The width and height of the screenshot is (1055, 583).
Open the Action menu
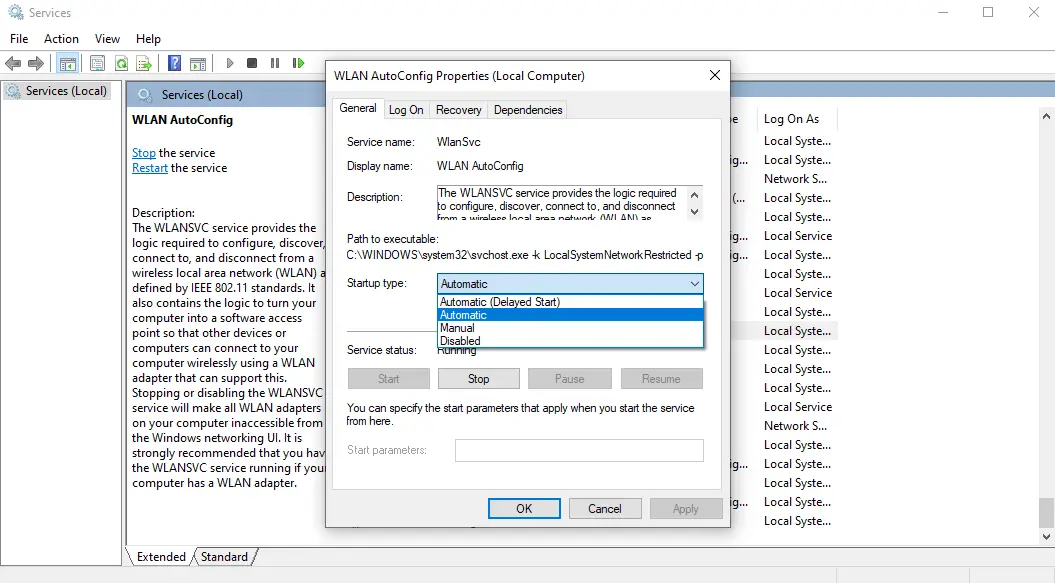[61, 39]
